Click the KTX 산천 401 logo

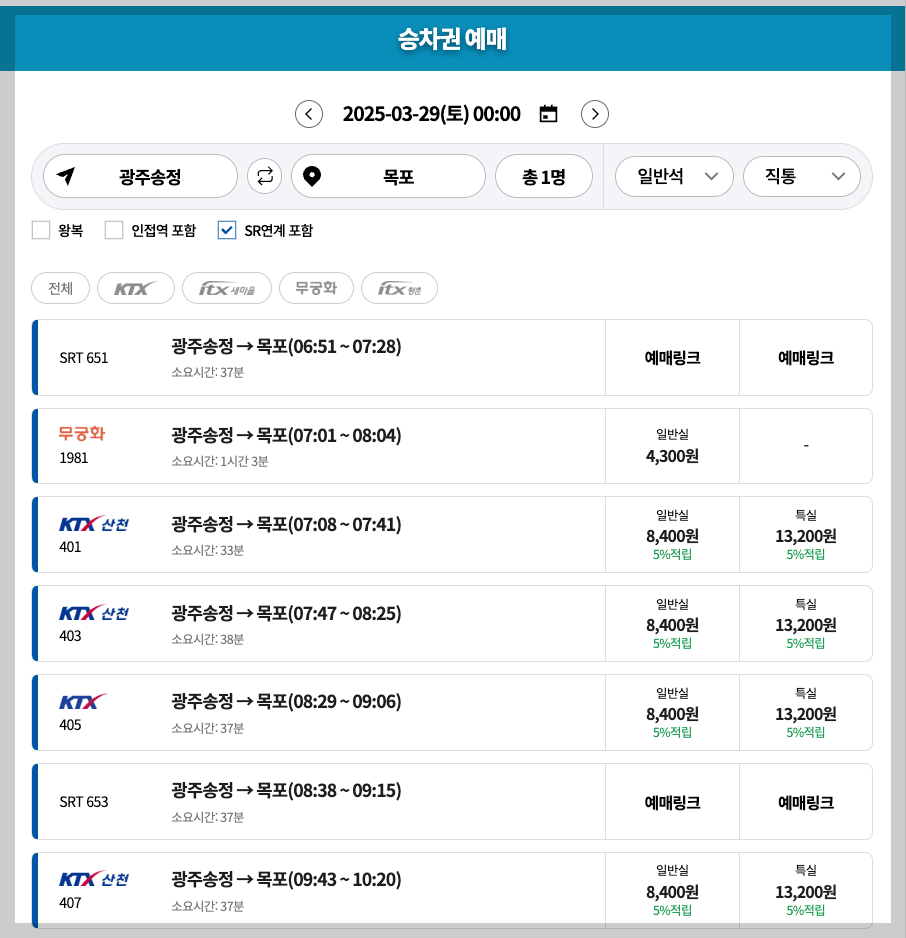94,524
